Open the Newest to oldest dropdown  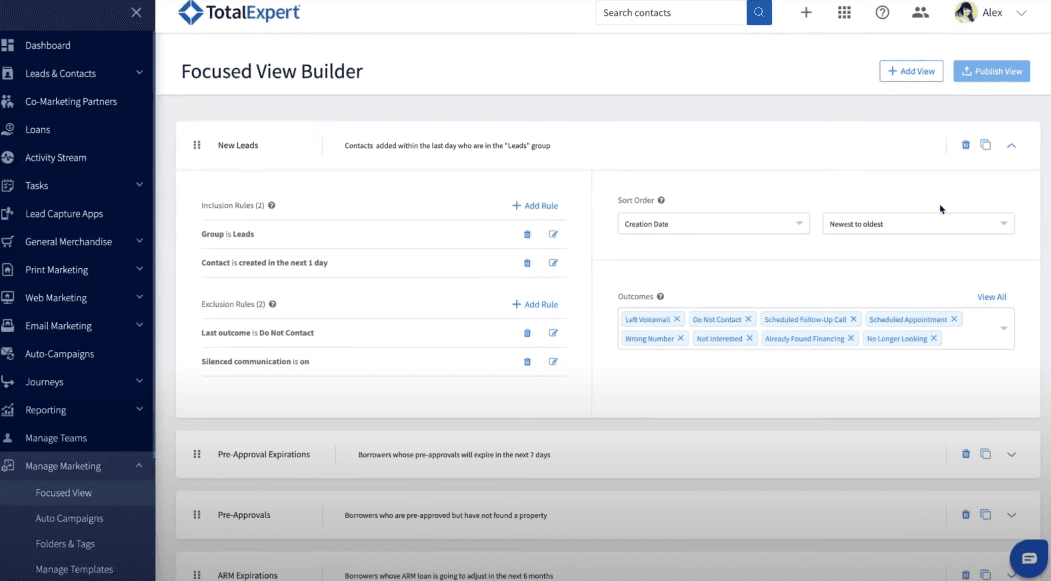(x=918, y=224)
